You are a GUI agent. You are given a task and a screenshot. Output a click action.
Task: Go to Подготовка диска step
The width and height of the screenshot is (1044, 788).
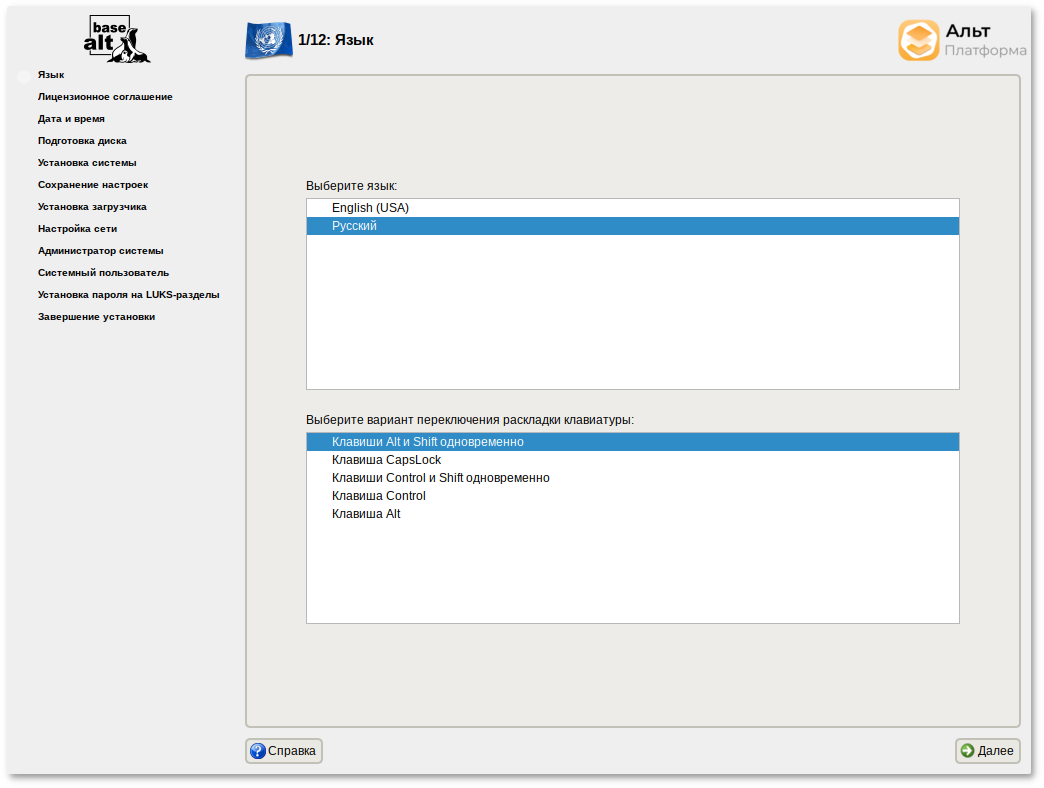(82, 141)
